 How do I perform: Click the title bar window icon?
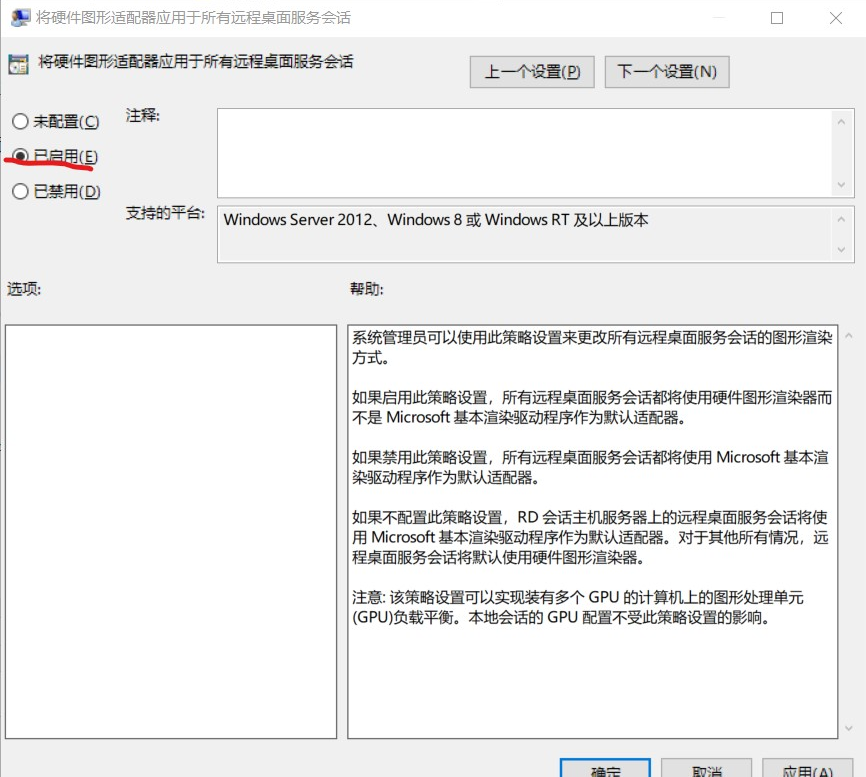tap(20, 18)
